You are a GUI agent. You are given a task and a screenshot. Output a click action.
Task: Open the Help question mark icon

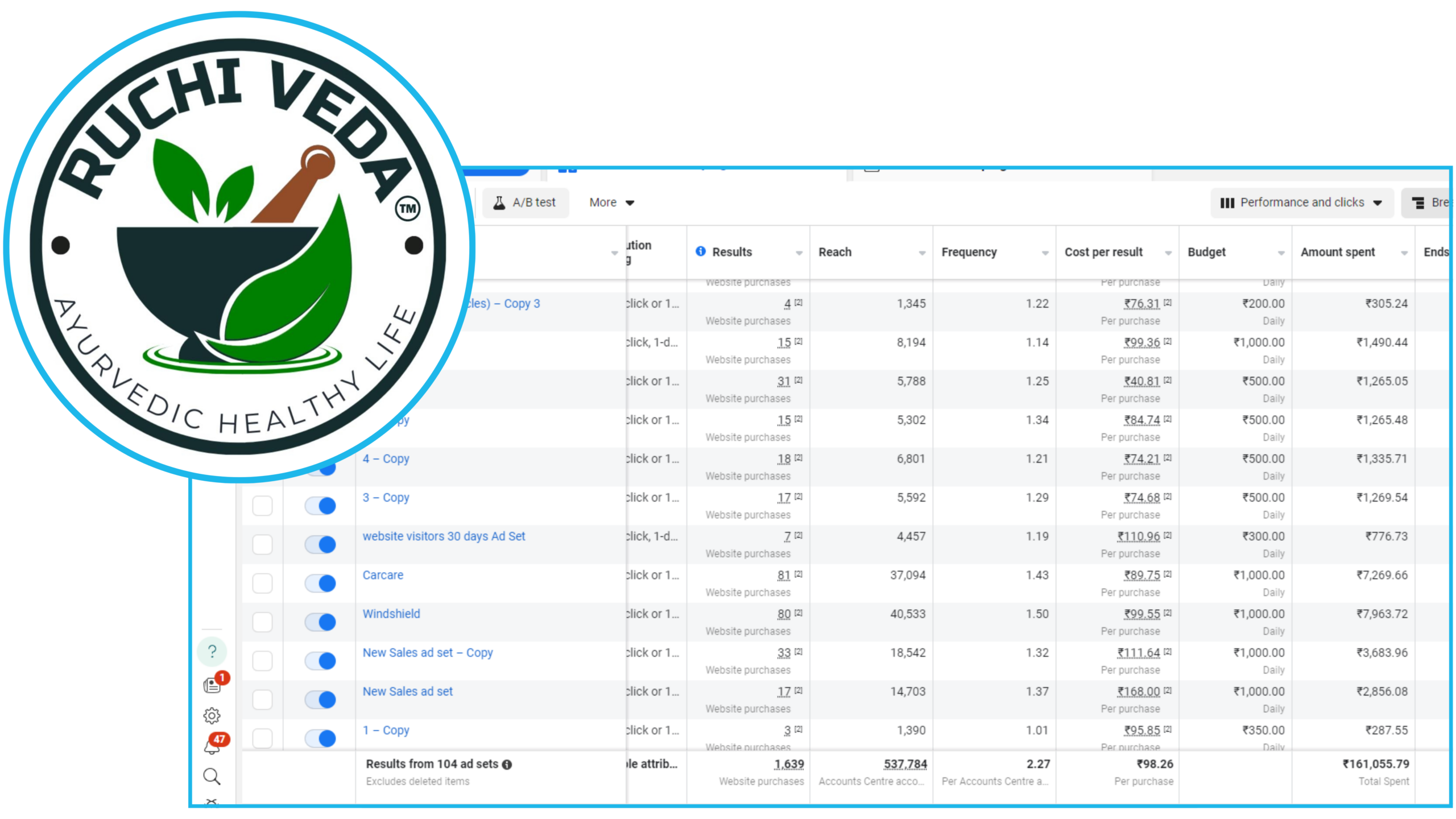click(212, 651)
